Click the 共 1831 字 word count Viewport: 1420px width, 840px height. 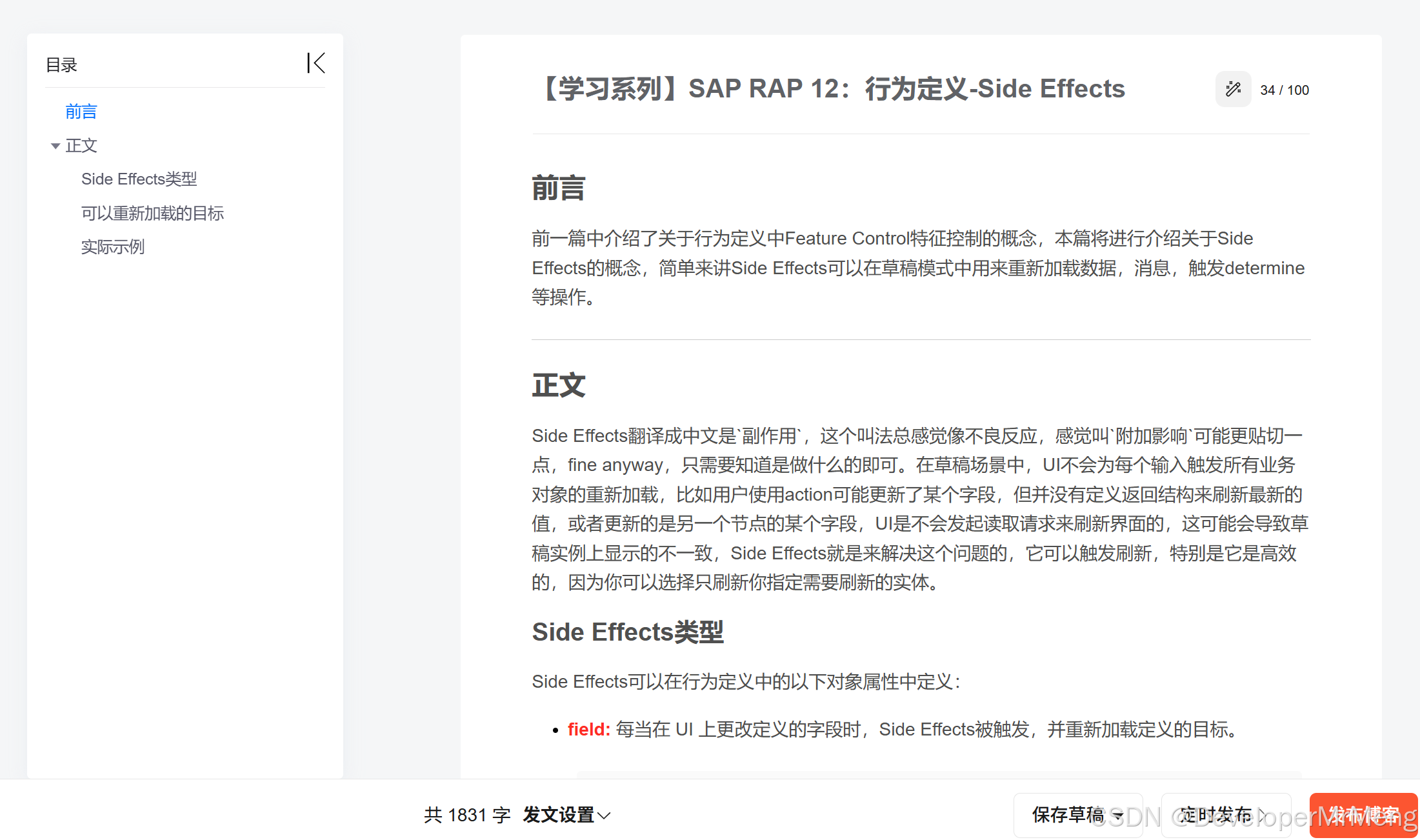click(x=467, y=815)
